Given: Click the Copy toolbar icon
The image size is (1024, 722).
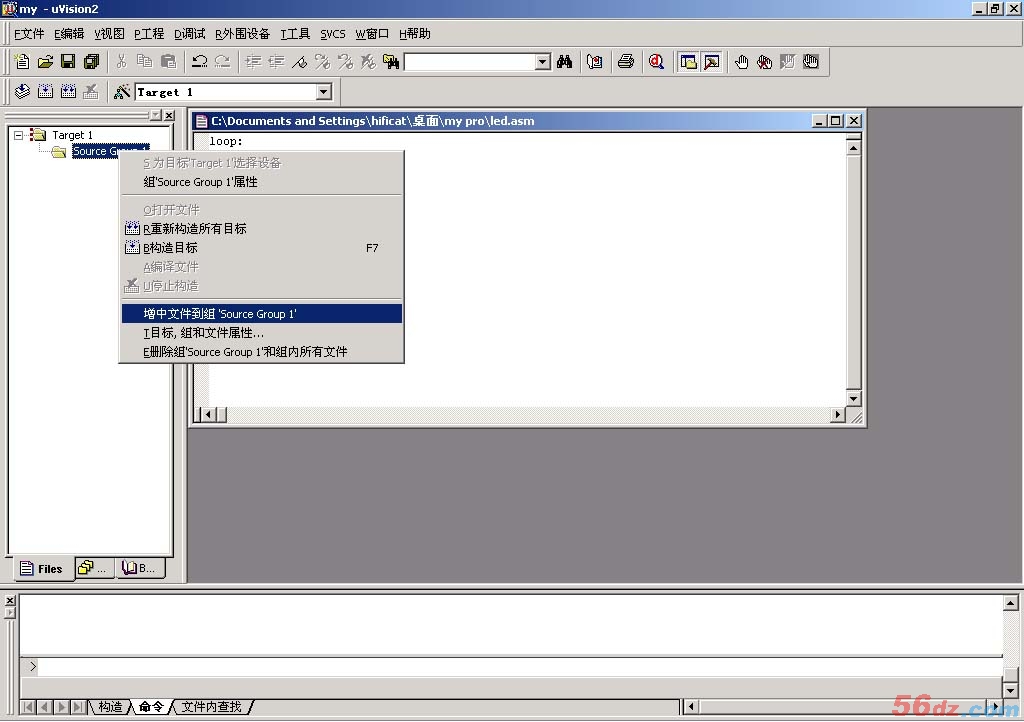Looking at the screenshot, I should coord(144,61).
